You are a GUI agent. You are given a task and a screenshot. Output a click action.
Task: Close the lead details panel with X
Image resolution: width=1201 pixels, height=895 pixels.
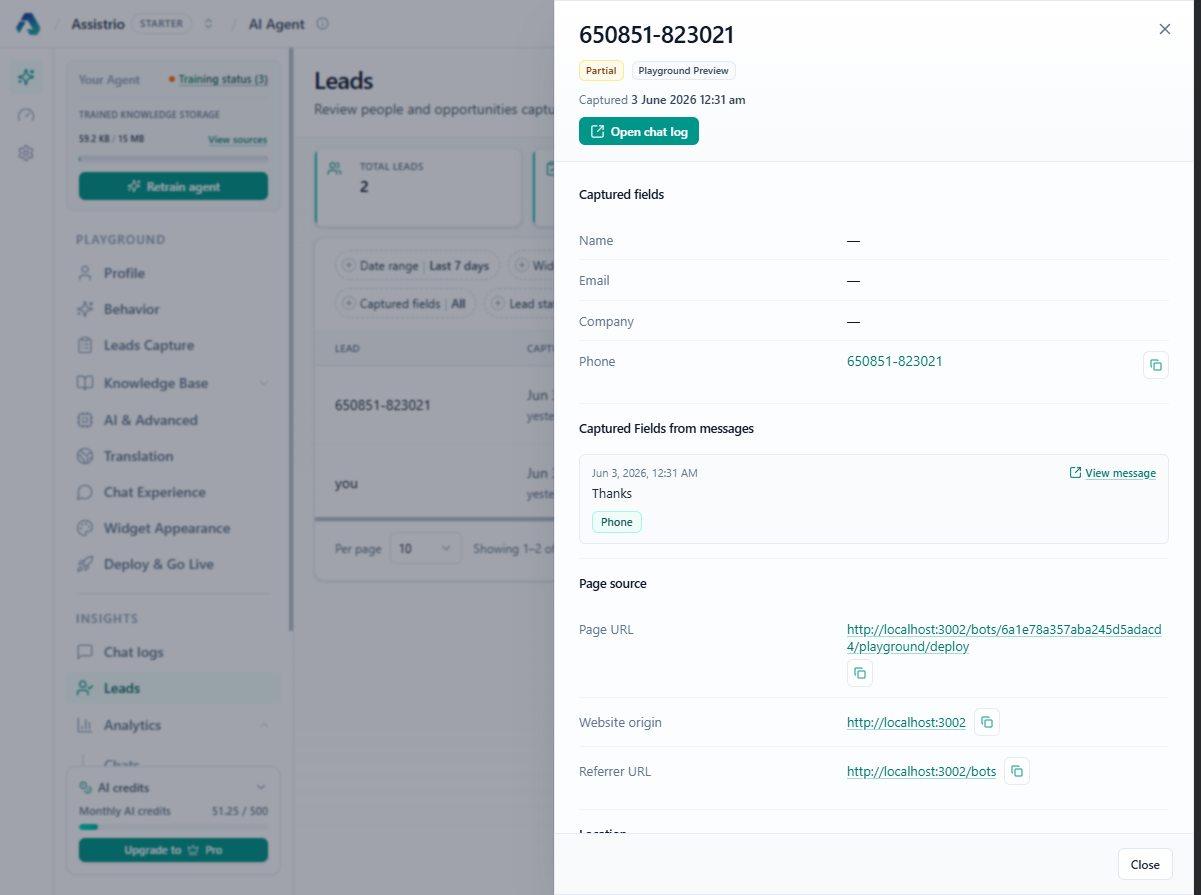[1164, 29]
